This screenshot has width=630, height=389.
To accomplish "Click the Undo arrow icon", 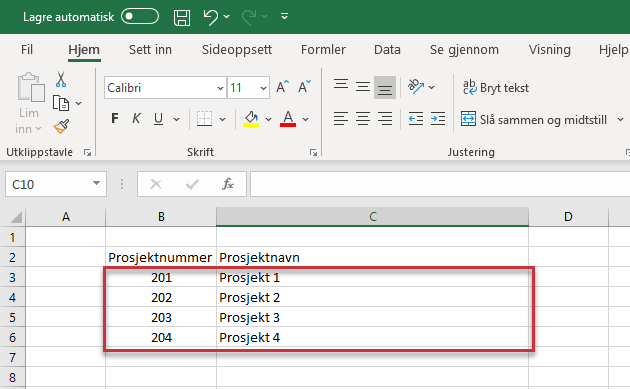I will [211, 17].
